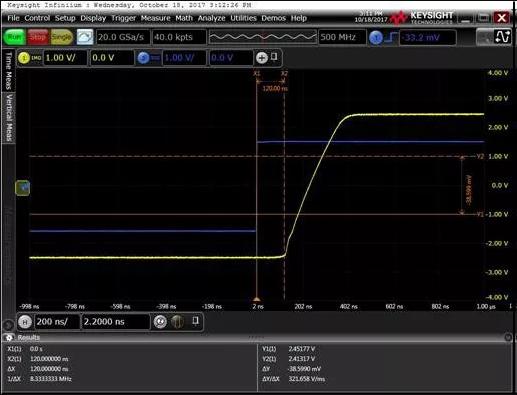This screenshot has width=517, height=395.
Task: Select the X1 vertical marker label
Action: coord(257,73)
